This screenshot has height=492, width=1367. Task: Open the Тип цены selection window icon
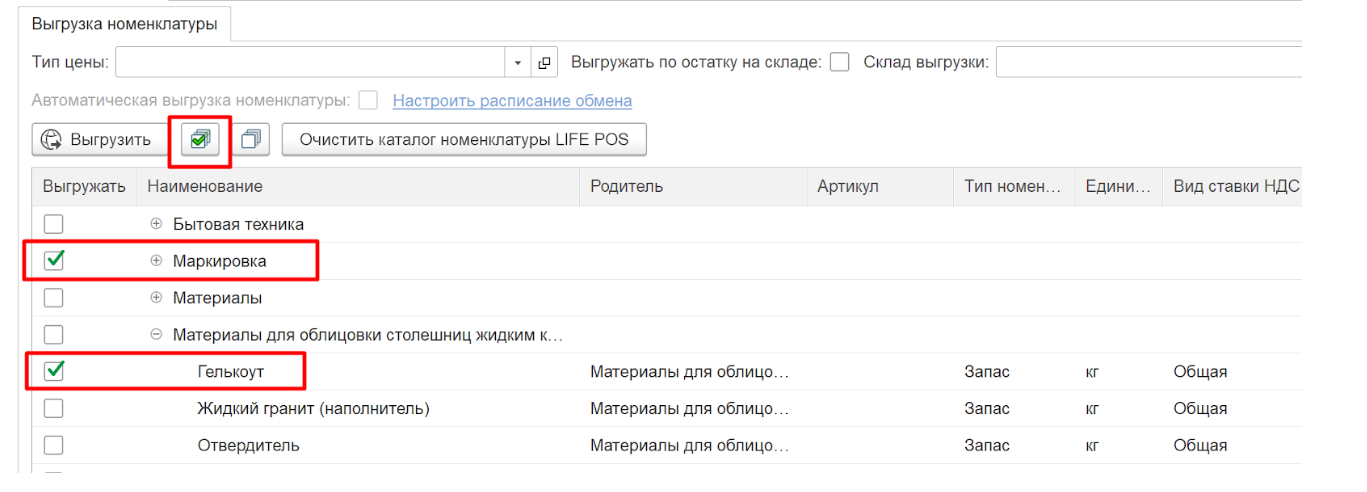[544, 62]
